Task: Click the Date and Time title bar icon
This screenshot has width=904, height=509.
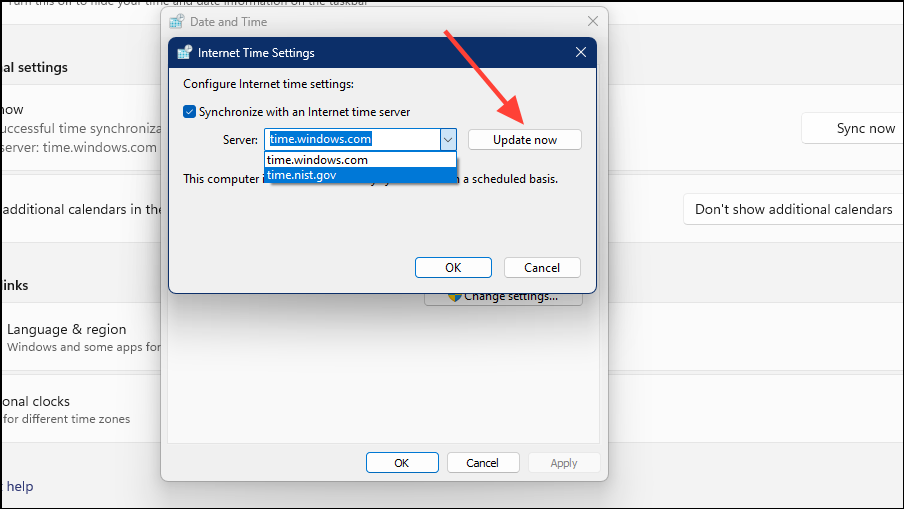Action: (x=176, y=22)
